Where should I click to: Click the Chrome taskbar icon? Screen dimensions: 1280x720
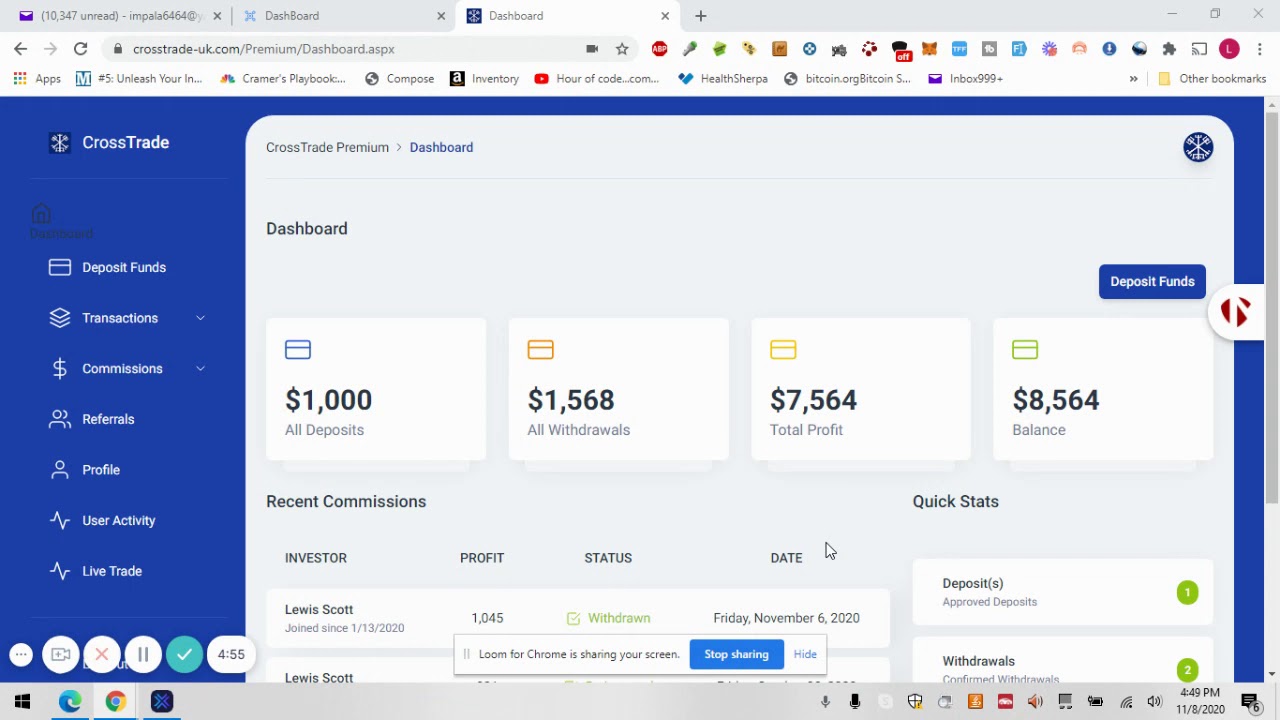coord(116,702)
